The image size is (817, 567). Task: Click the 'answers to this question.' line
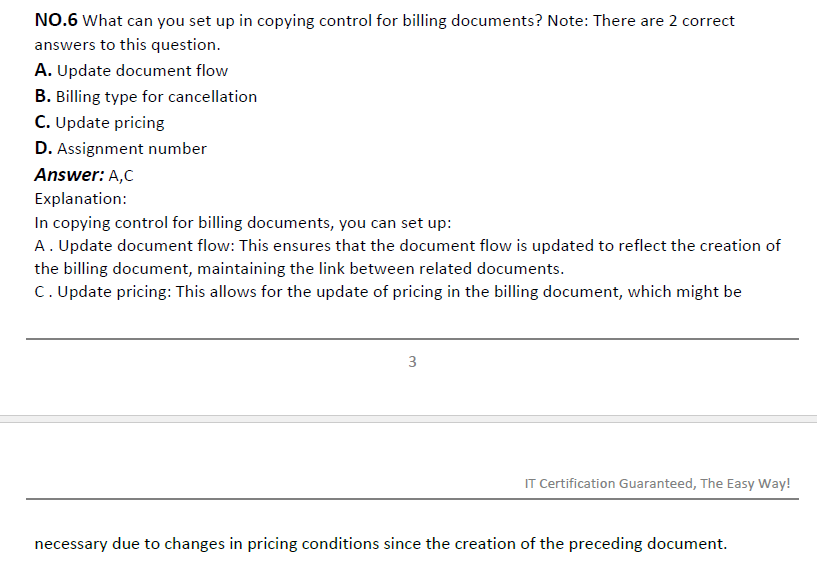tap(128, 45)
